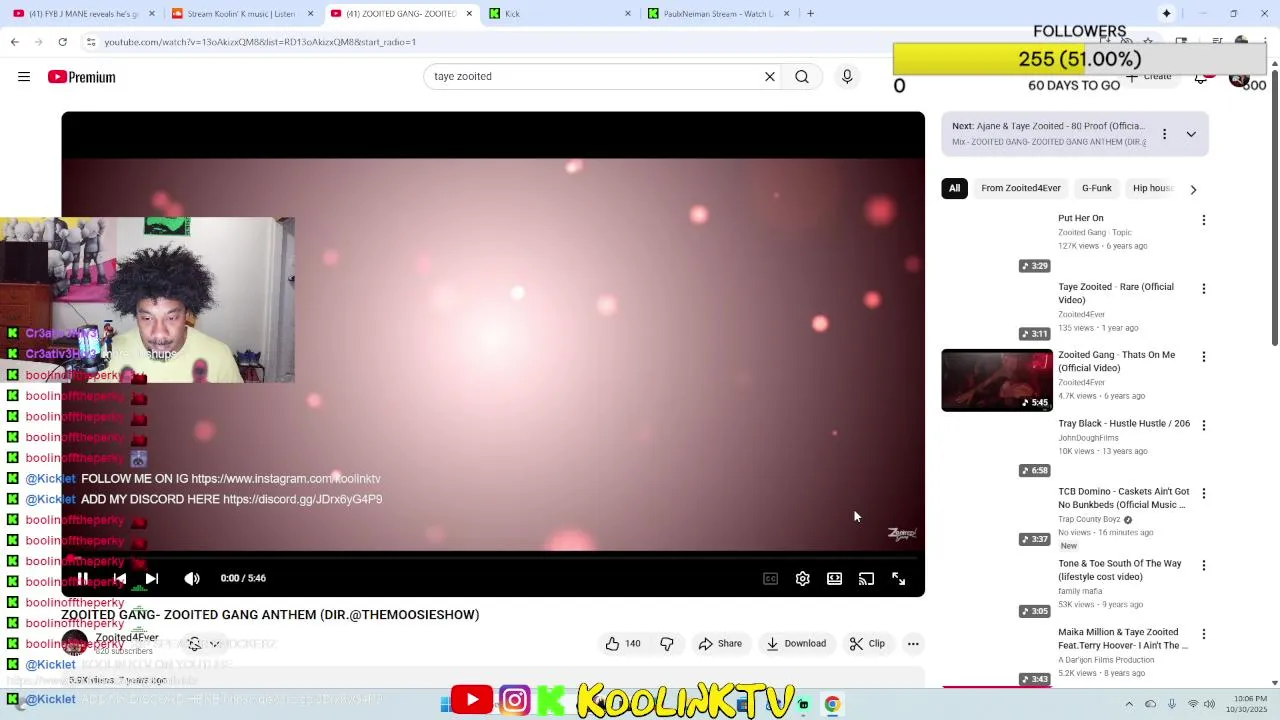Select the 'Hip house' filter chip
The image size is (1280, 720).
point(1153,188)
